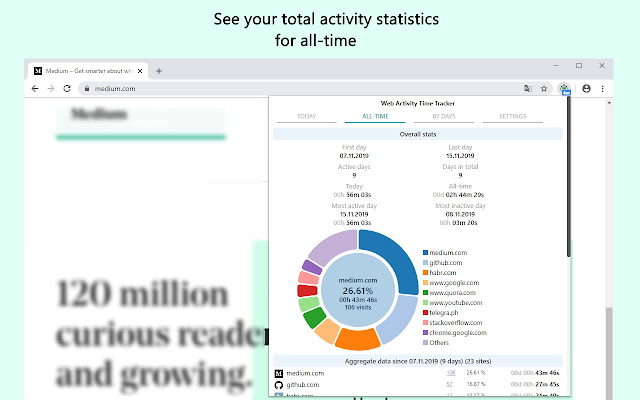The width and height of the screenshot is (640, 400).
Task: Go back with the browser back arrow
Action: [x=35, y=89]
